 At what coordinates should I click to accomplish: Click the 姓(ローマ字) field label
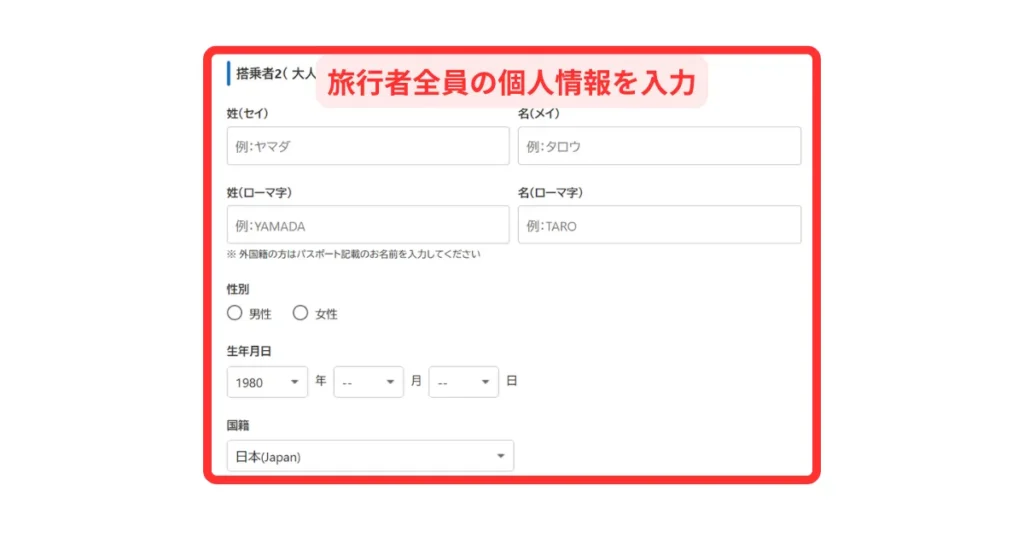pos(259,192)
